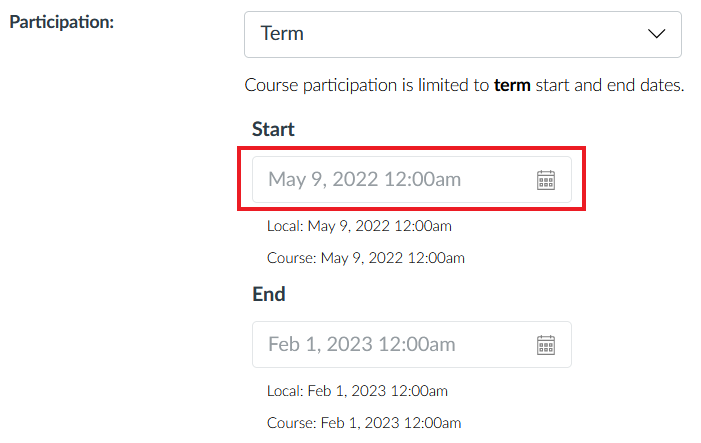
Task: Select Local May 9, 2022 time text
Action: coord(359,226)
